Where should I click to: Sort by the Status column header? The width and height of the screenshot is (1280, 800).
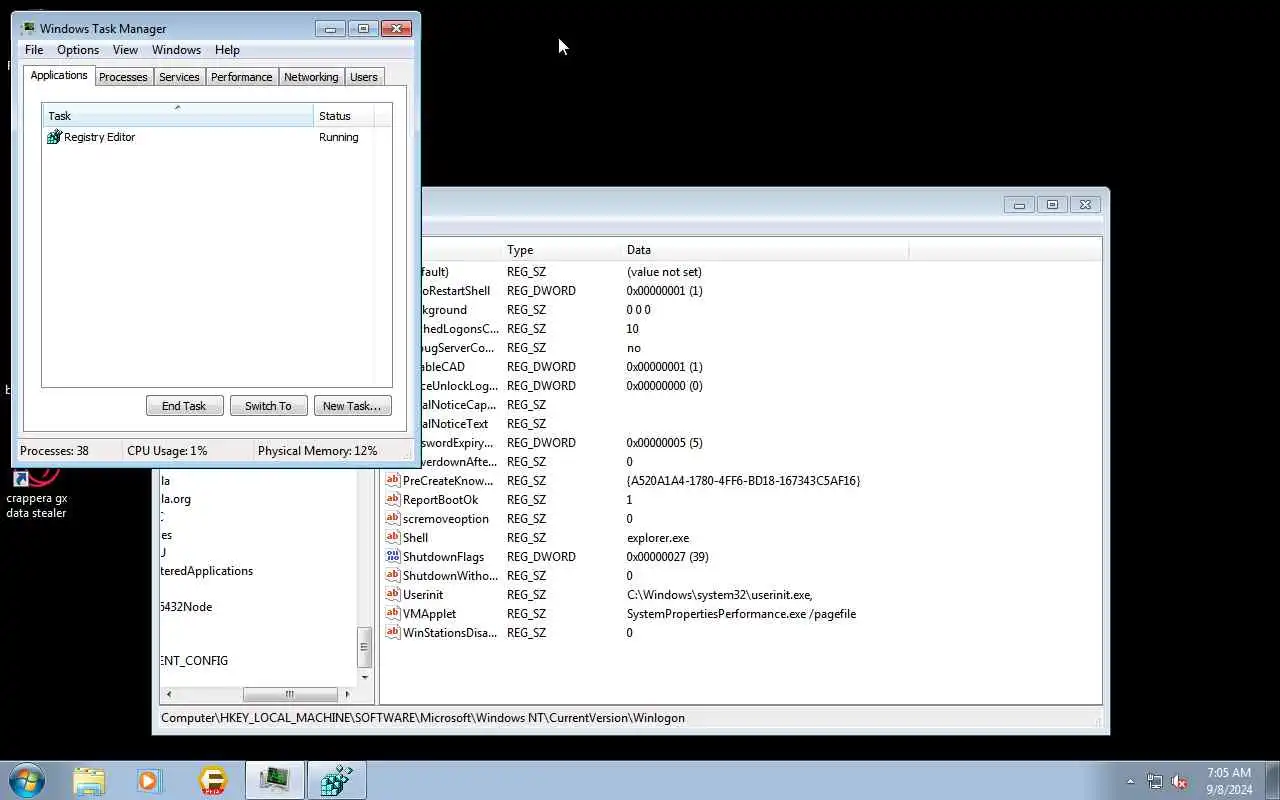(x=343, y=115)
